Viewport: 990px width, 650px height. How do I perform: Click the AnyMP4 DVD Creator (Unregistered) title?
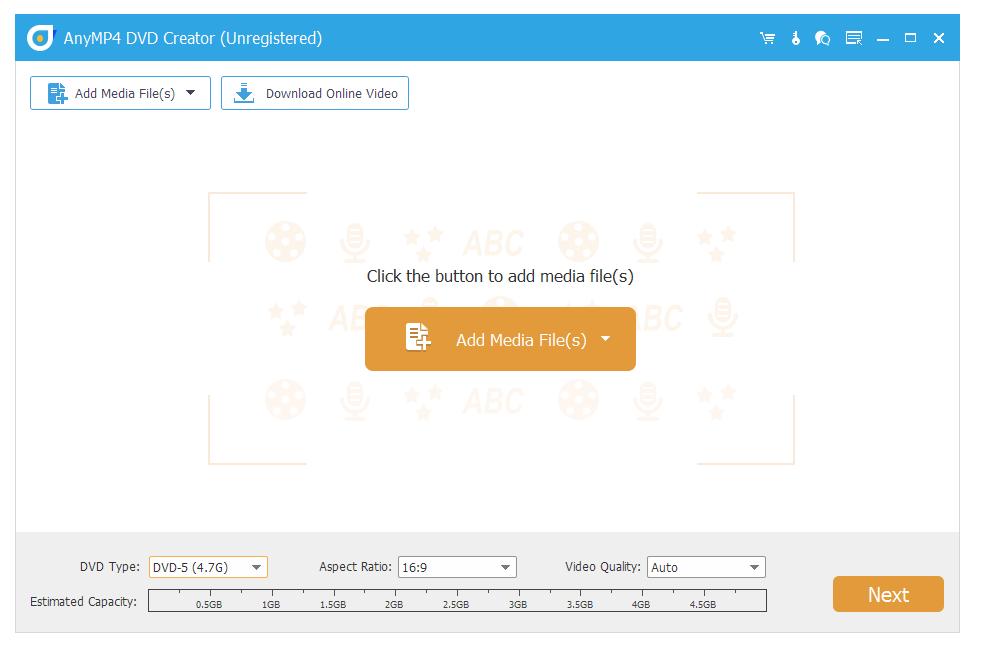tap(193, 39)
